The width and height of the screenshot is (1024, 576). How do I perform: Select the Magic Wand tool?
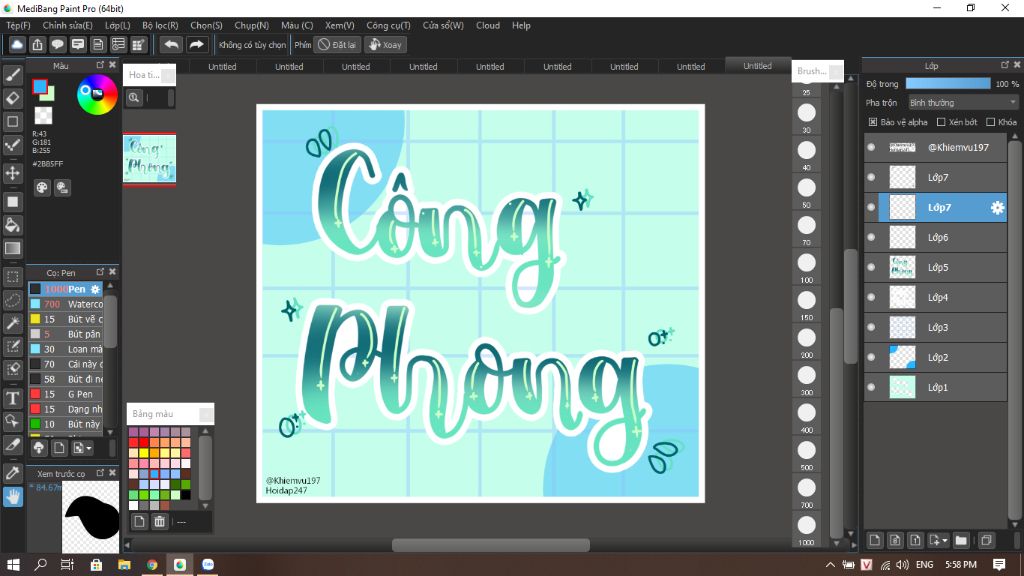12,323
